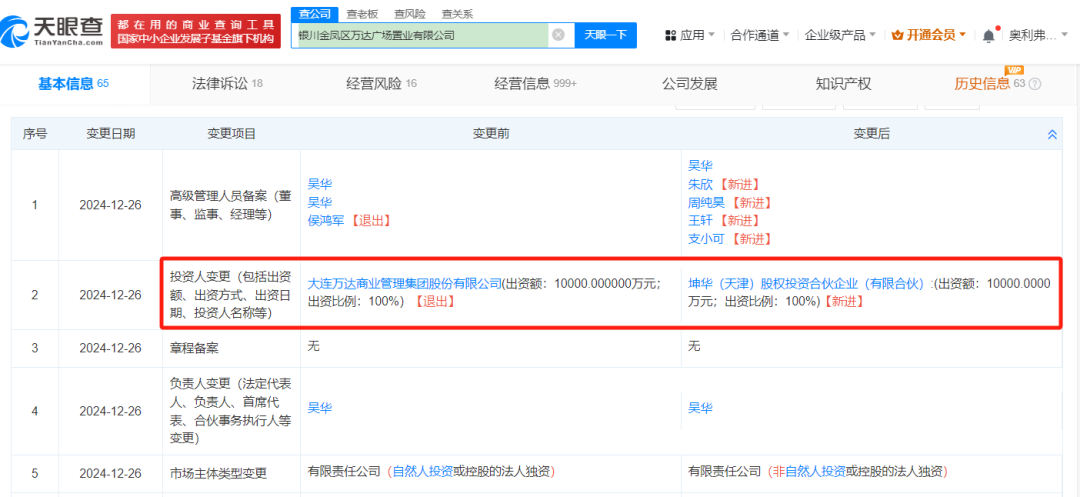This screenshot has height=497, width=1080.
Task: Clear the search box with the X icon
Action: 558,35
